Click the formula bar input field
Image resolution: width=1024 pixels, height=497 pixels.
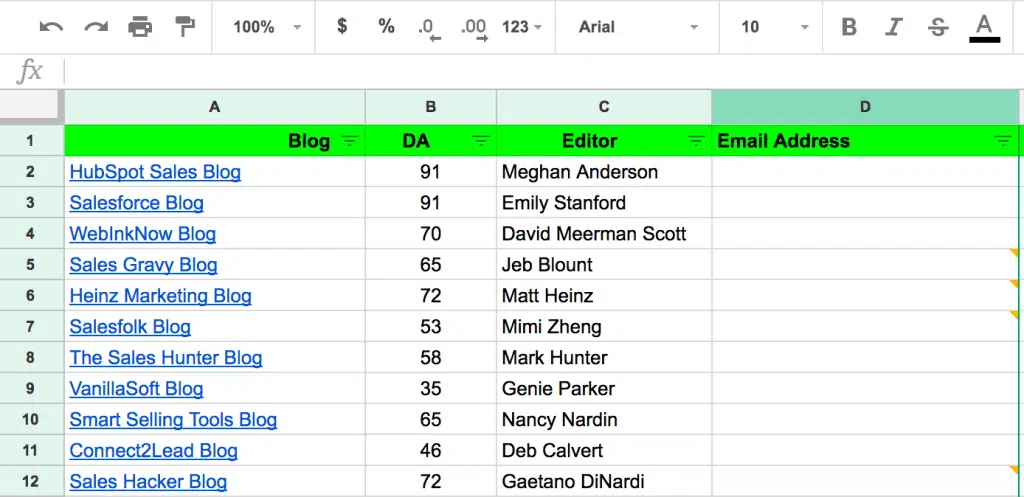click(x=540, y=71)
